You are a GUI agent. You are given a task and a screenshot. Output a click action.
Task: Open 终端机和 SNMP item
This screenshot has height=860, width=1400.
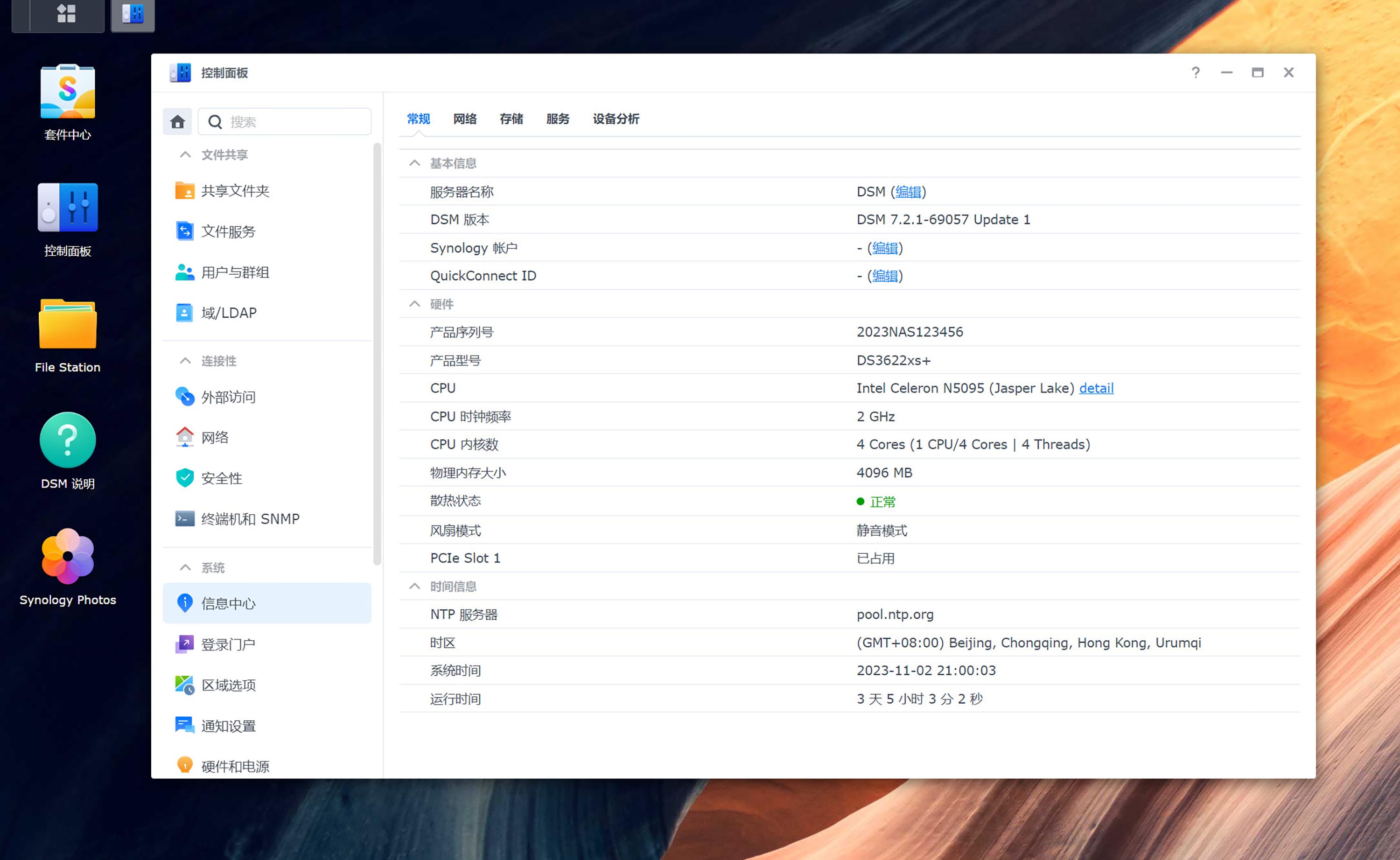coord(266,519)
